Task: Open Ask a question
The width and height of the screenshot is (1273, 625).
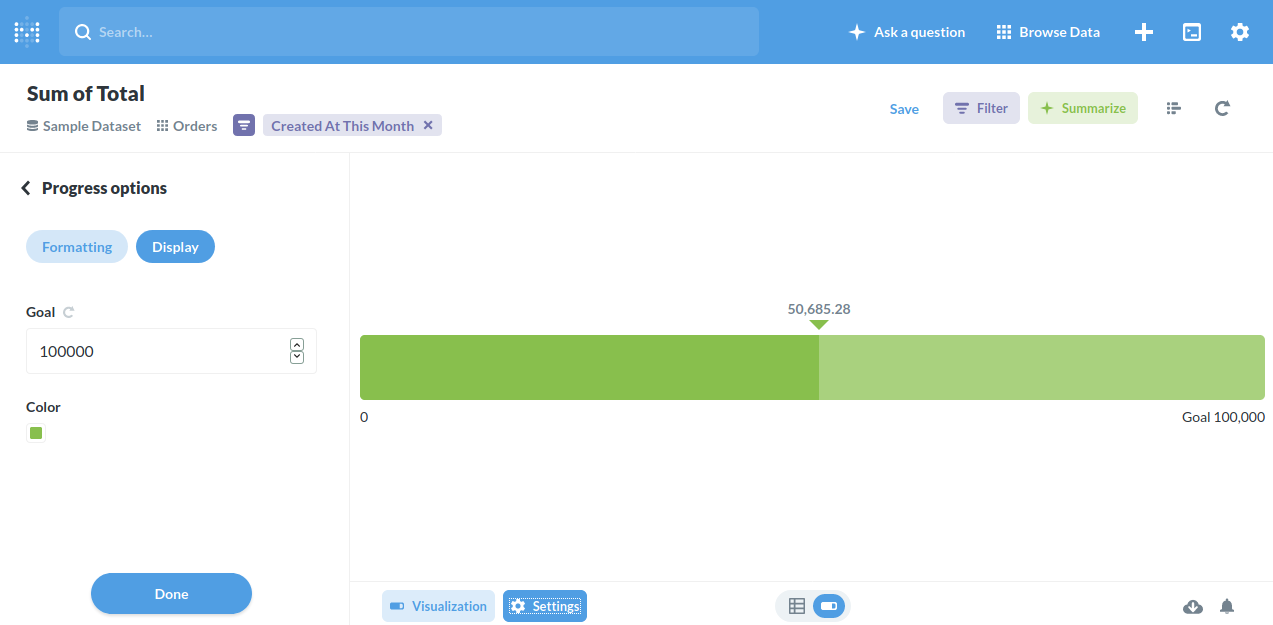Action: 907,32
